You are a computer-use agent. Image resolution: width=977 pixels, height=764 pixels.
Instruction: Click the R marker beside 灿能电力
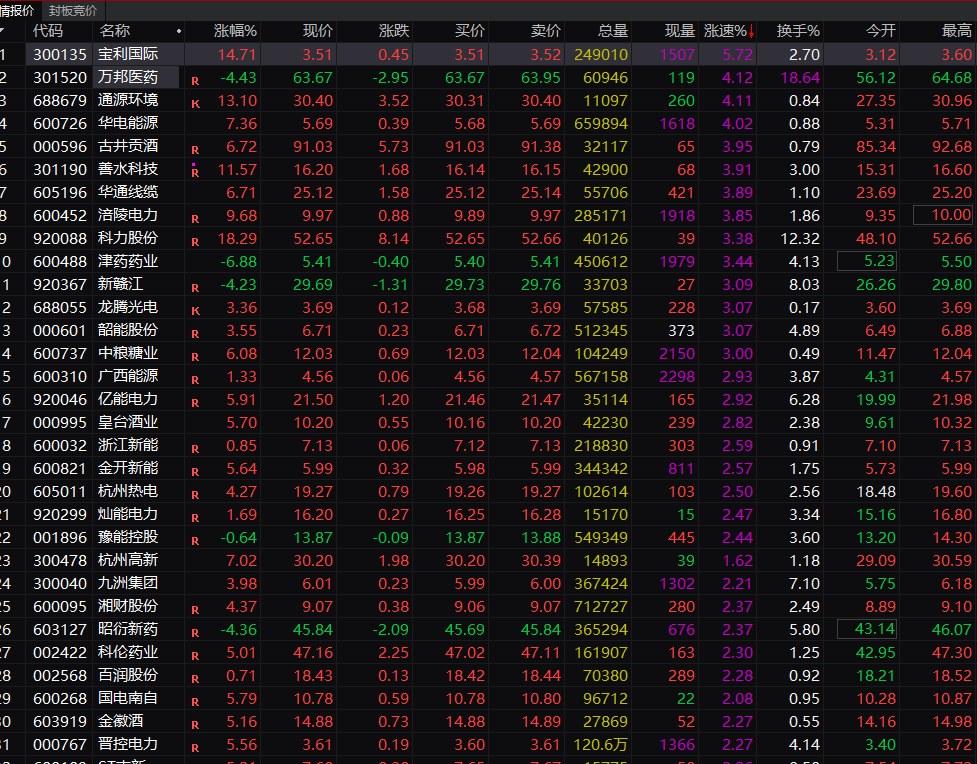pyautogui.click(x=195, y=518)
